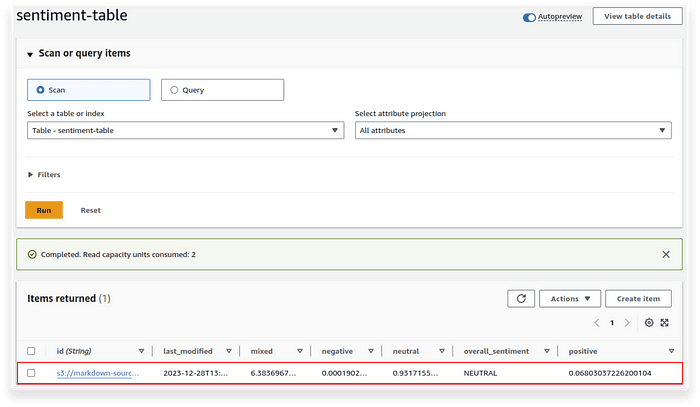Open the Actions menu
Viewport: 700px width, 407px height.
tap(570, 299)
